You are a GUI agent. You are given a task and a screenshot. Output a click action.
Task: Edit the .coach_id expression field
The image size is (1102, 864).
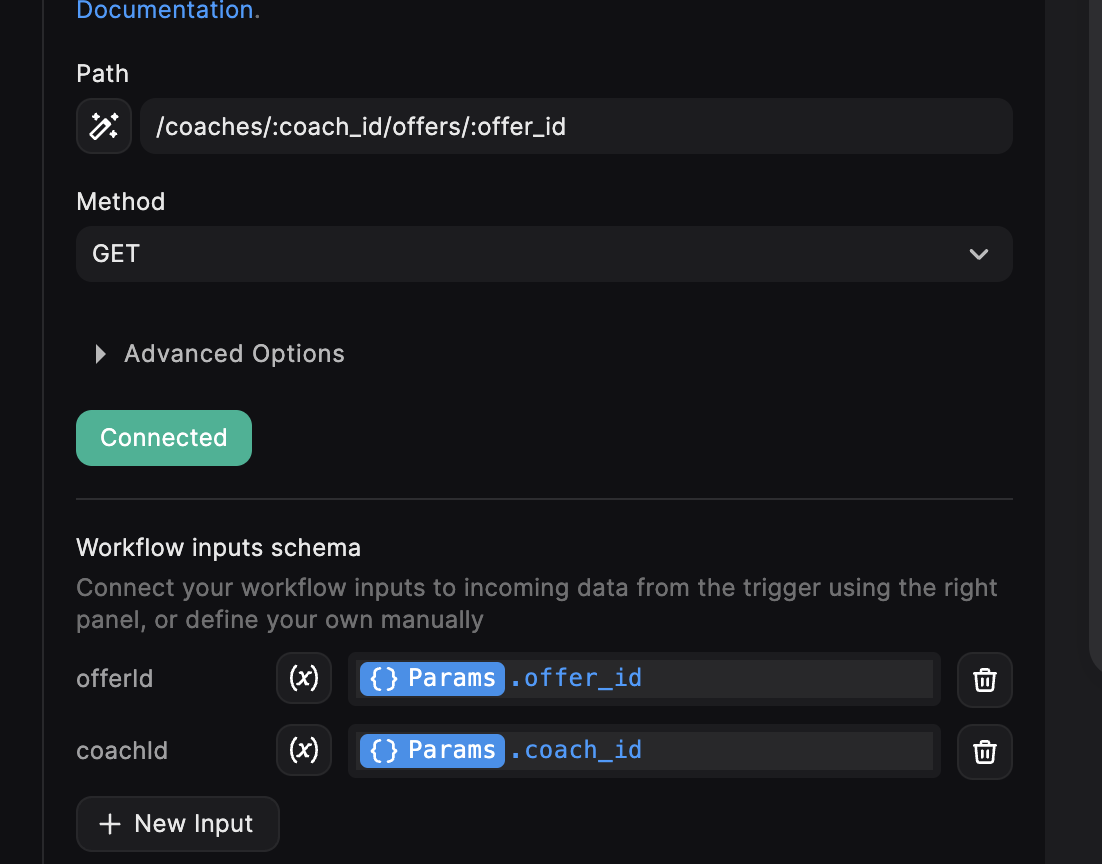[x=644, y=751]
